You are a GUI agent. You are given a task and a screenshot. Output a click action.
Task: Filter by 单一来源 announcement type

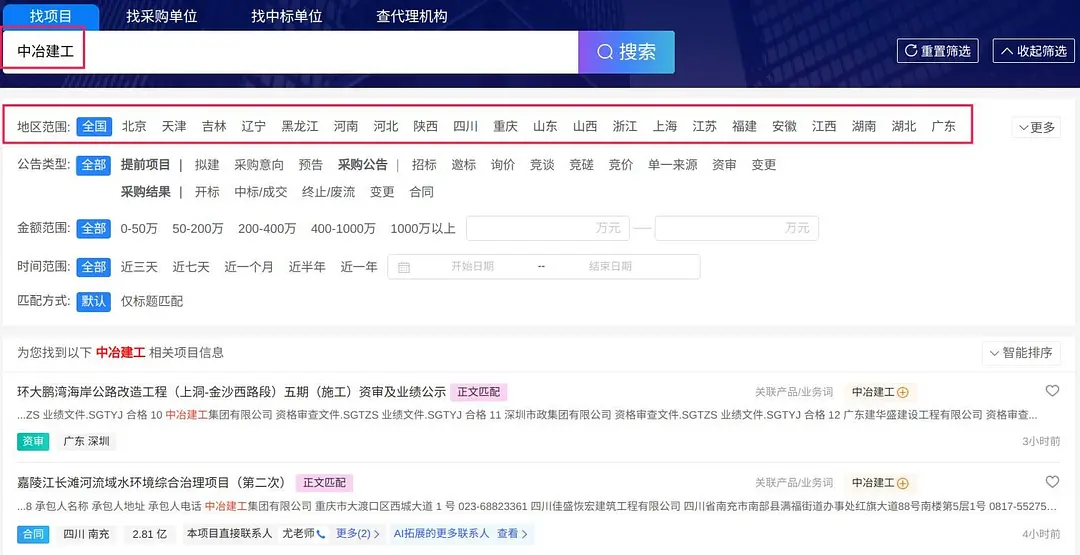673,165
